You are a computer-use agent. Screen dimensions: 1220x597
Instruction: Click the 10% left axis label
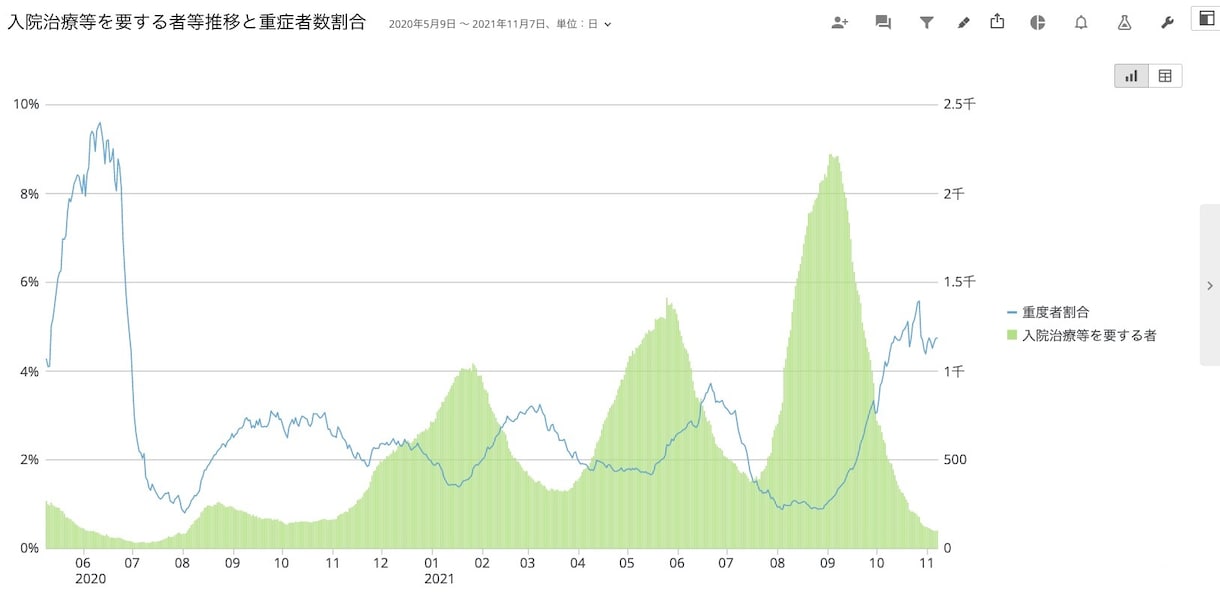25,104
